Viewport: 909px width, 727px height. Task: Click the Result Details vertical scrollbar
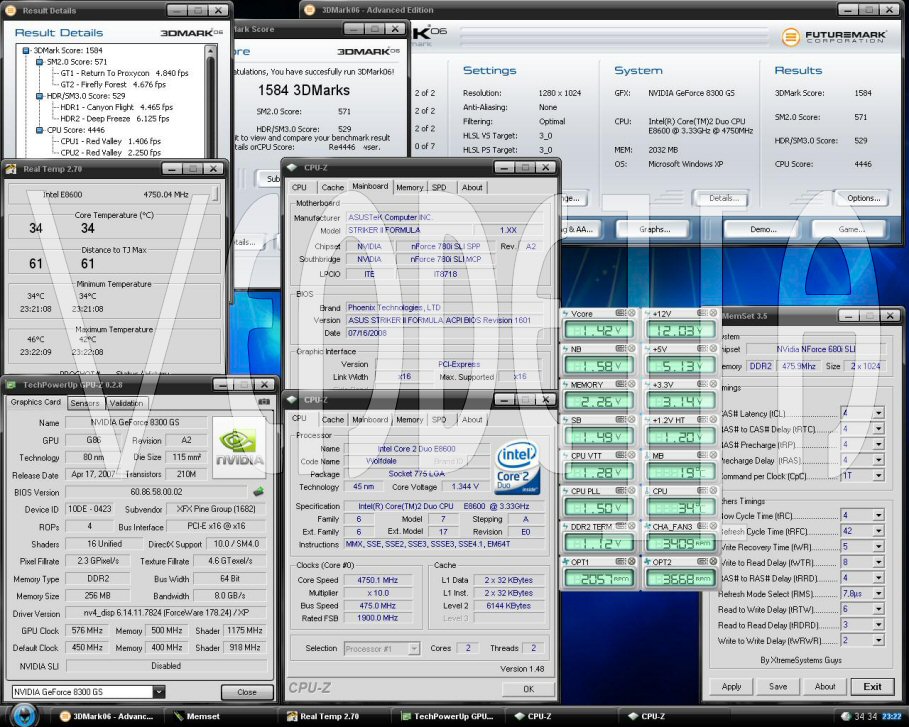tap(211, 102)
